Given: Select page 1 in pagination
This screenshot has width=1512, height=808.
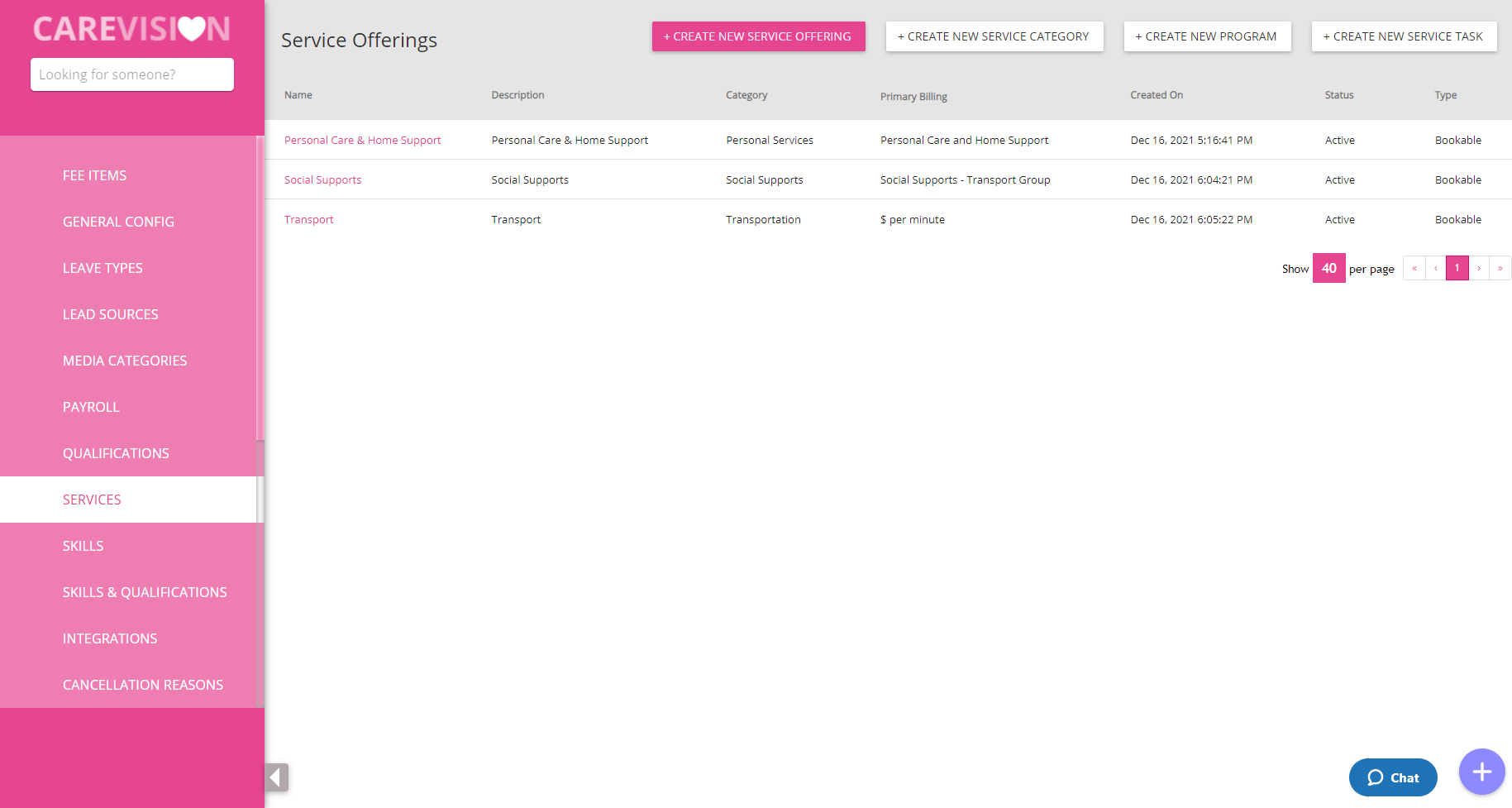Looking at the screenshot, I should pos(1457,268).
